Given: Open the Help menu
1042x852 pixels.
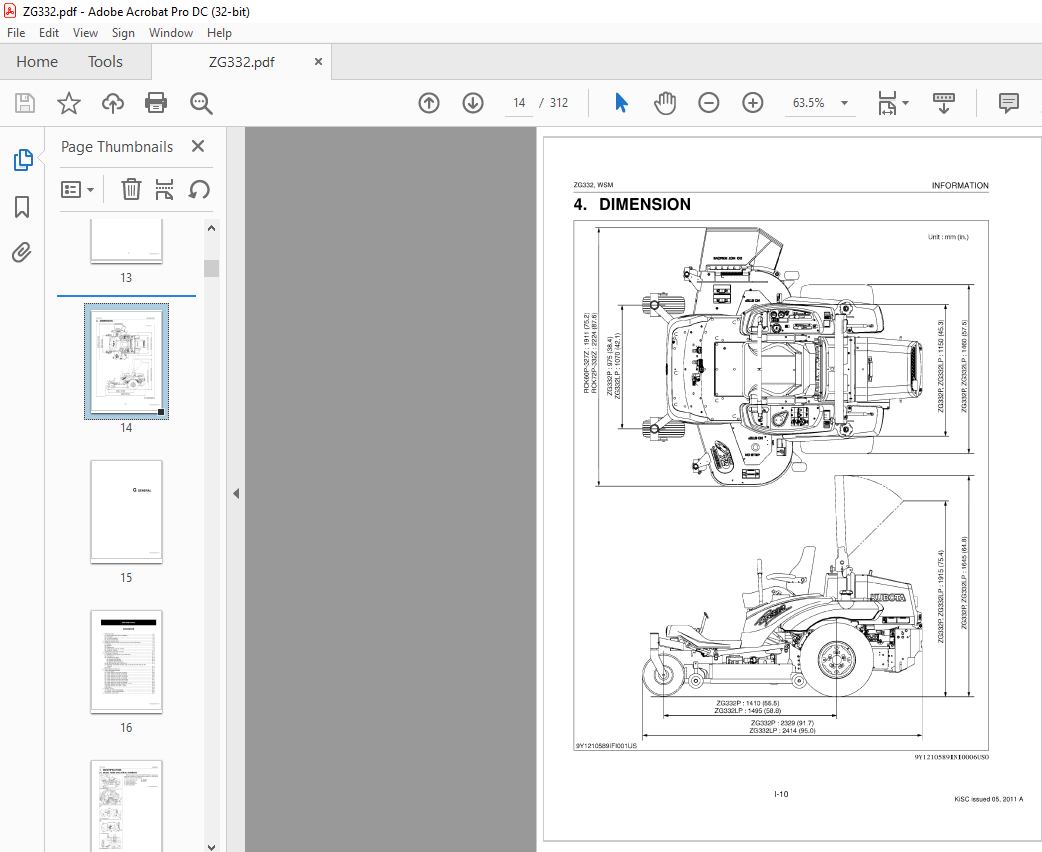Looking at the screenshot, I should tap(219, 33).
